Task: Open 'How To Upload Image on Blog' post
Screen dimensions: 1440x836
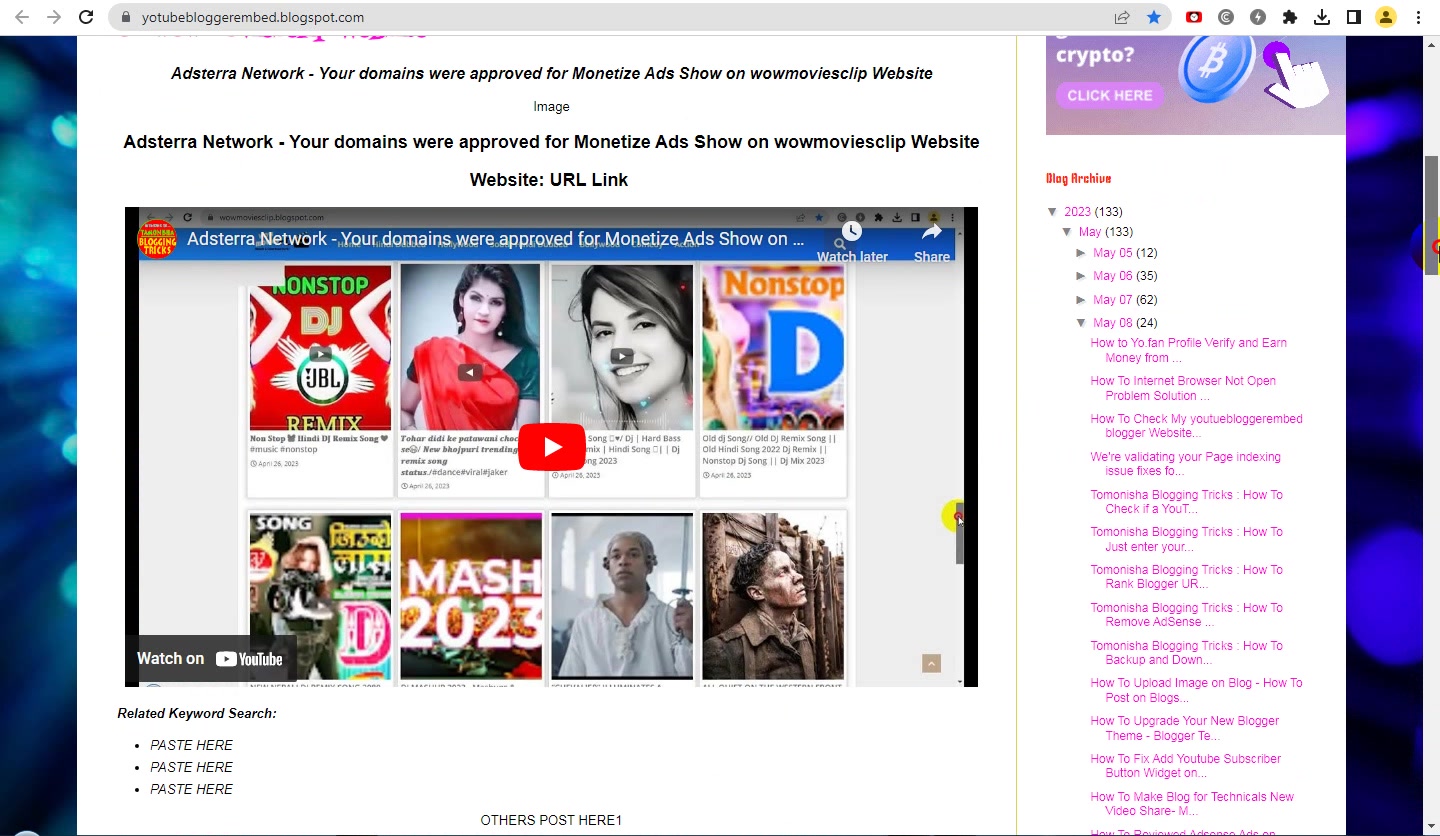Action: pos(1196,690)
